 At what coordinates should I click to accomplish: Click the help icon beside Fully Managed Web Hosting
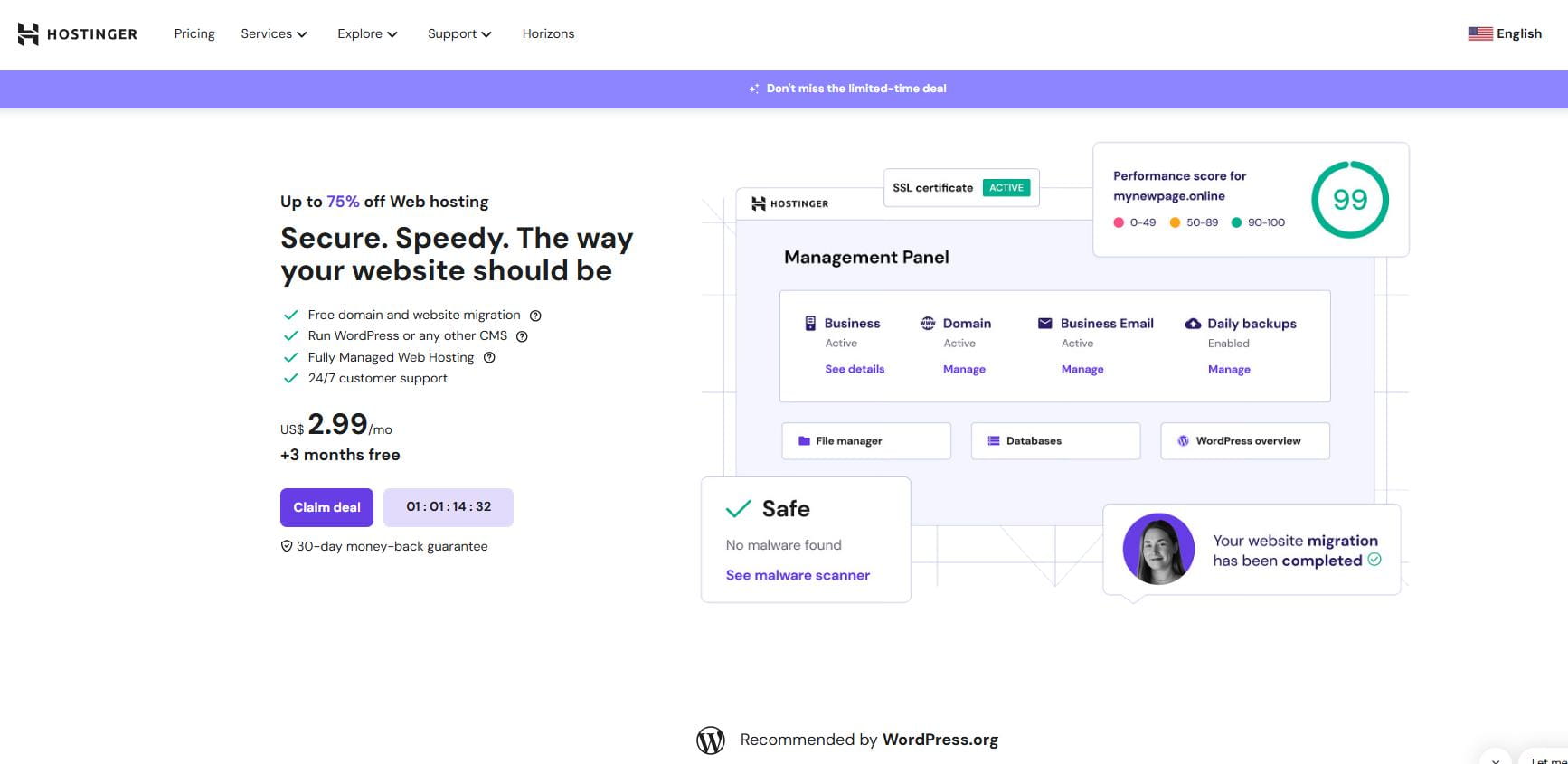[489, 357]
